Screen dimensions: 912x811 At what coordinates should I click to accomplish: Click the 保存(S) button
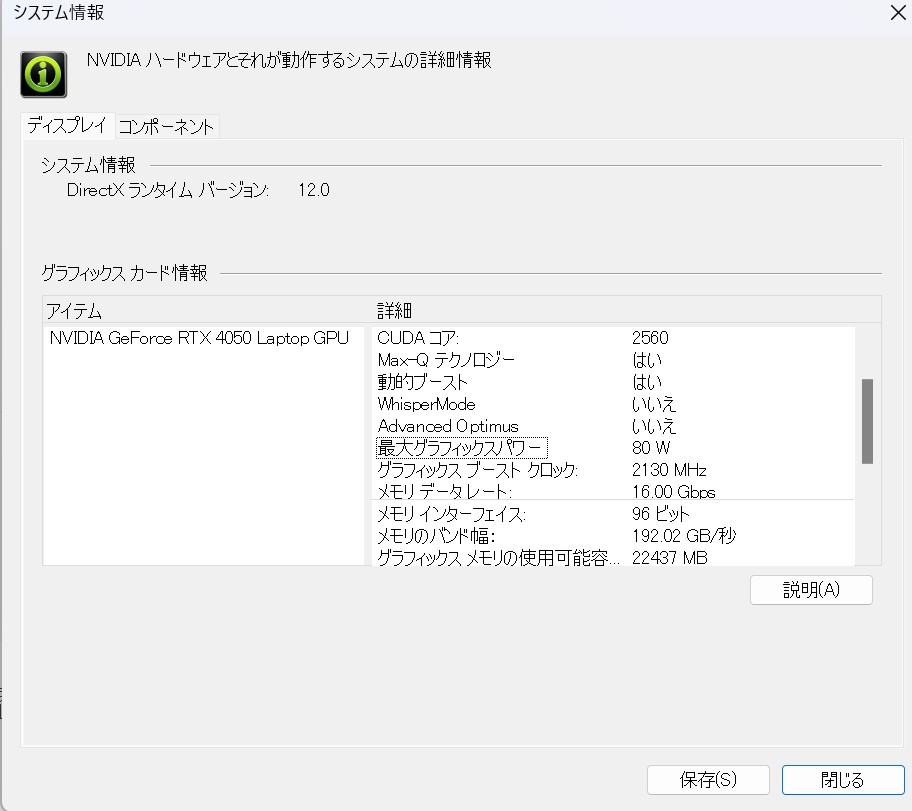click(708, 780)
